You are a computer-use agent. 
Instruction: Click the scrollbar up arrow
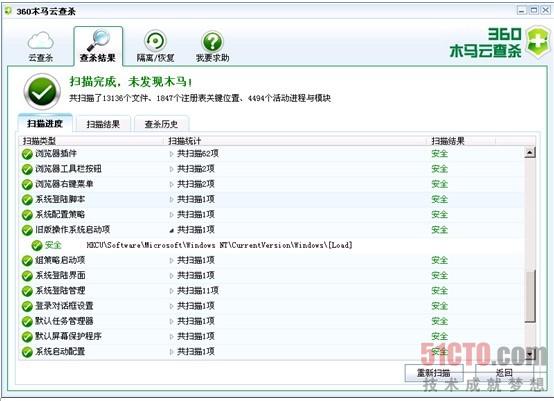[530, 153]
